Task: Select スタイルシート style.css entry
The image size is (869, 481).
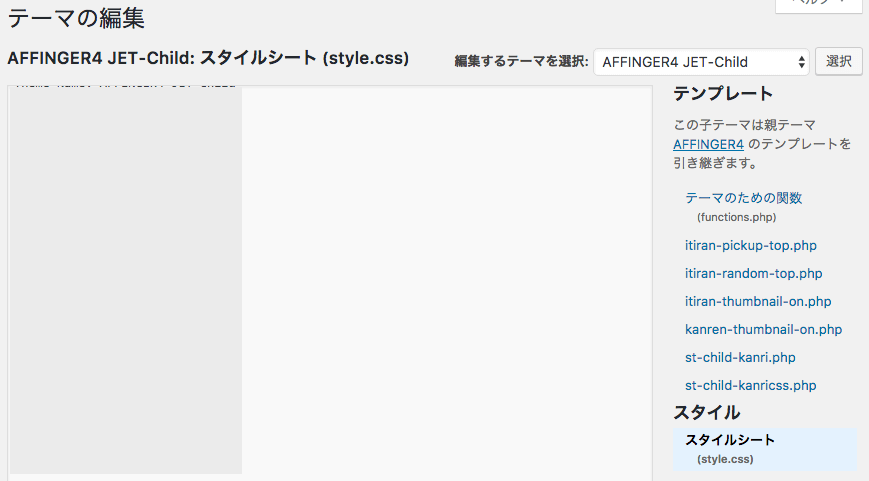Action: click(x=765, y=449)
